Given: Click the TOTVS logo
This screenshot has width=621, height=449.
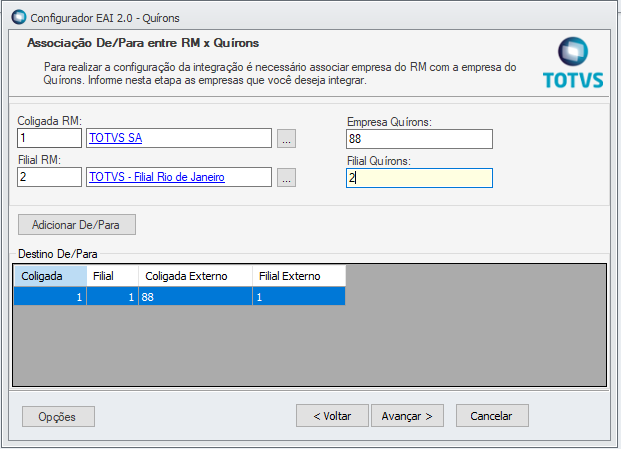Looking at the screenshot, I should coord(573,64).
